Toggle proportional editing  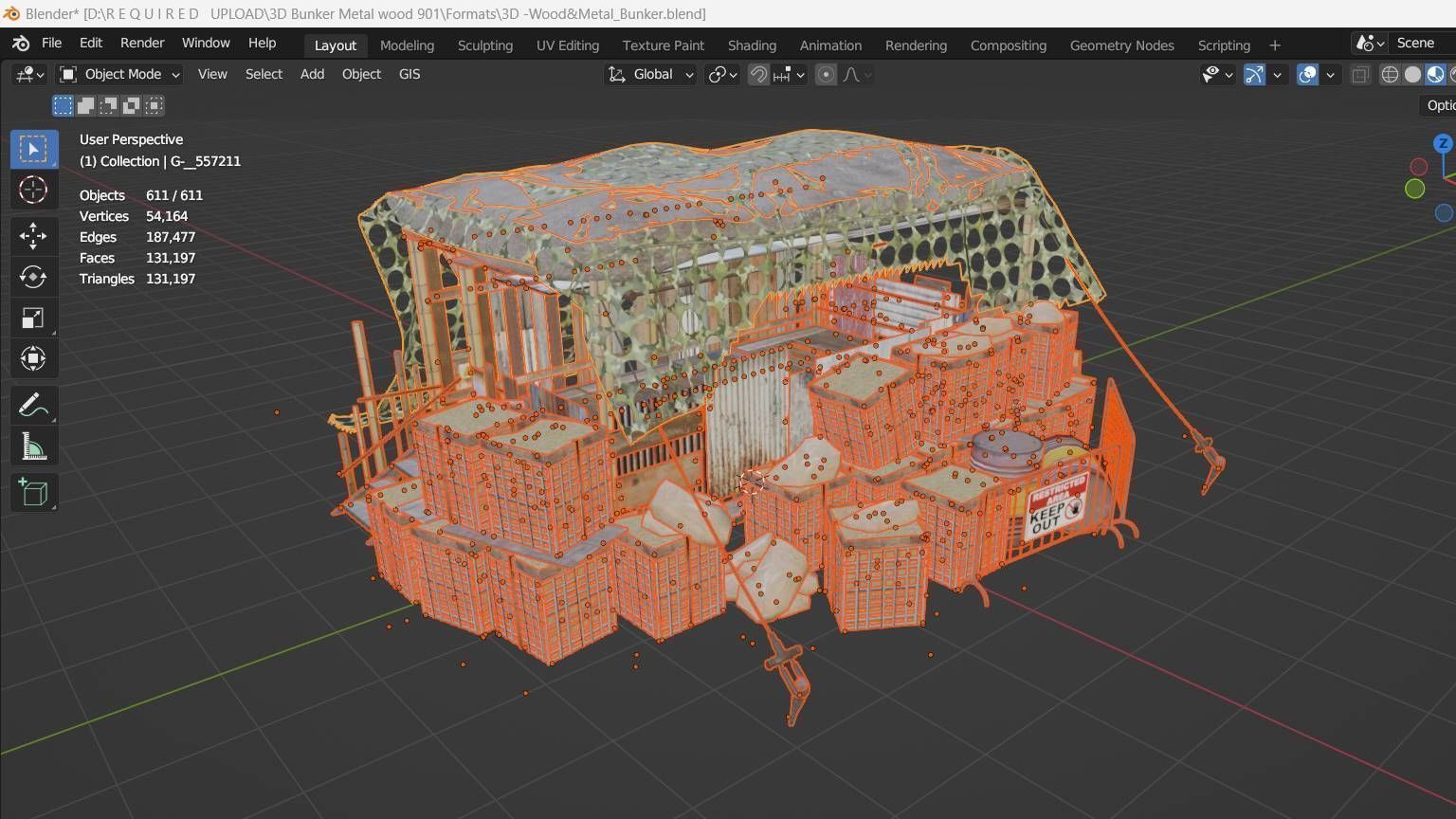click(x=826, y=74)
